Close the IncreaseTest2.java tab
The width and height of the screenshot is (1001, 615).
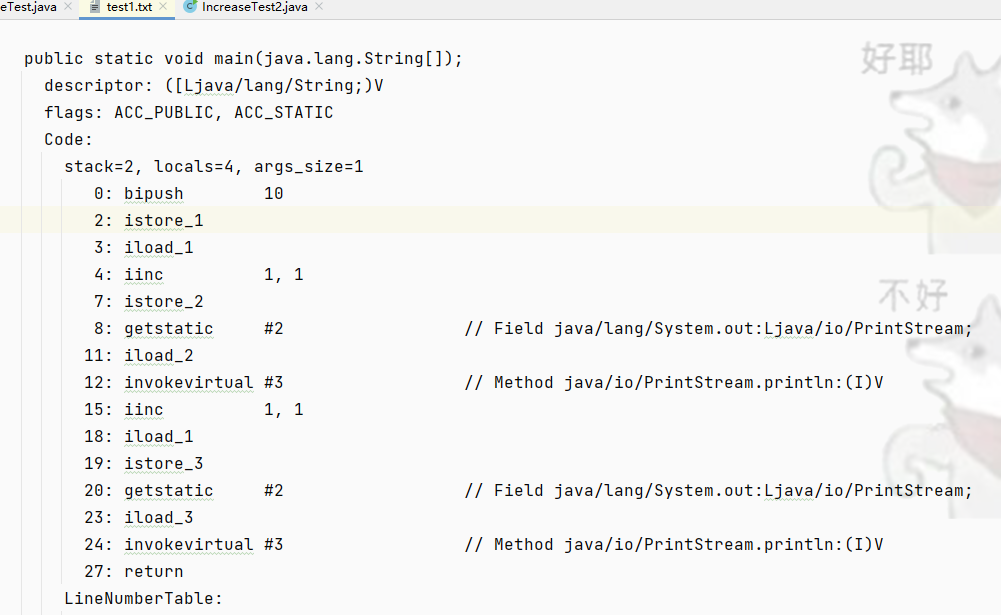click(x=319, y=6)
